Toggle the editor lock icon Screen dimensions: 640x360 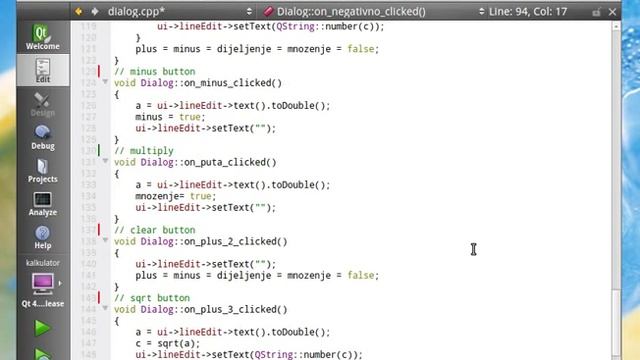coord(596,12)
